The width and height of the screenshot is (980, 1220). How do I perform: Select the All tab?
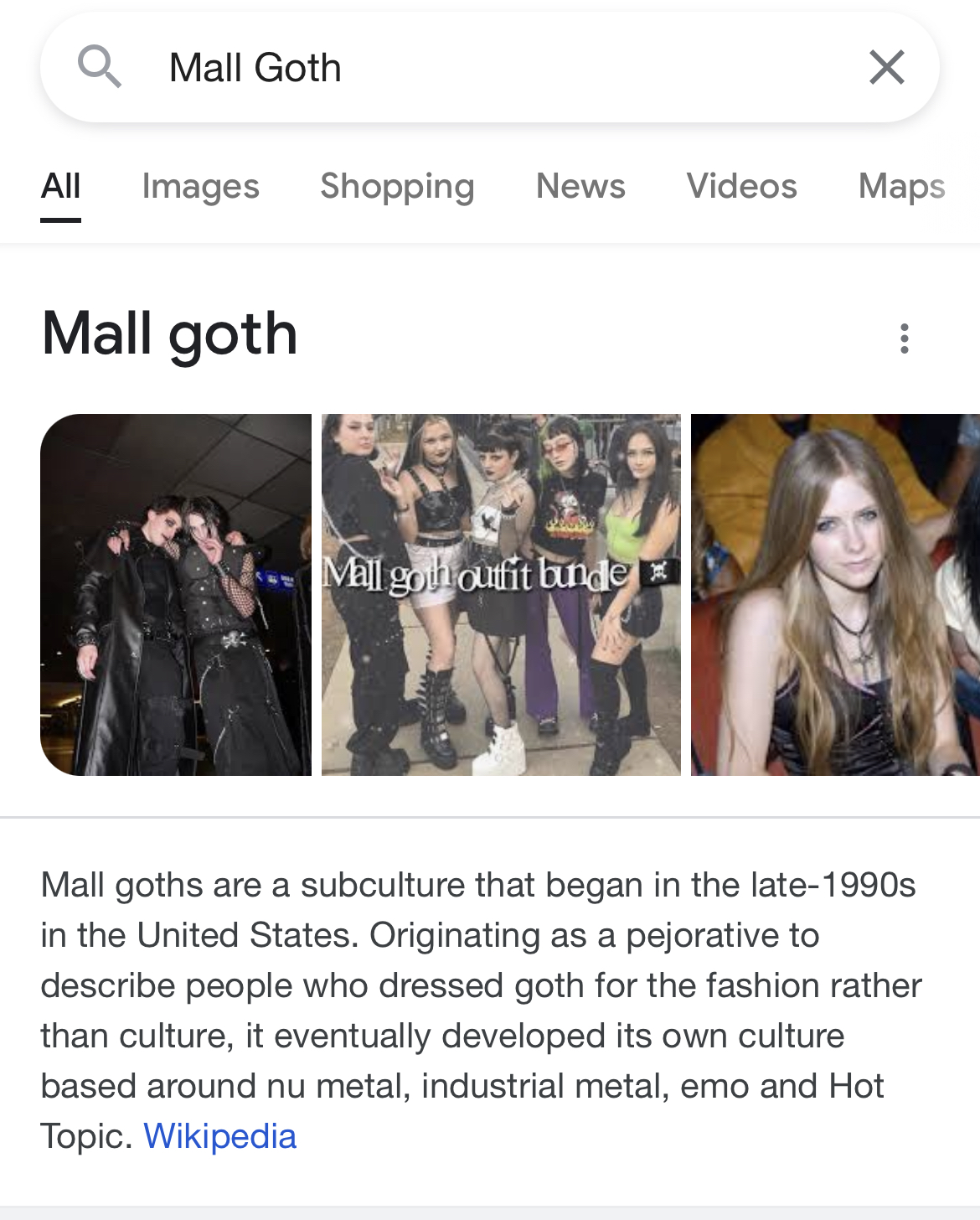point(60,186)
